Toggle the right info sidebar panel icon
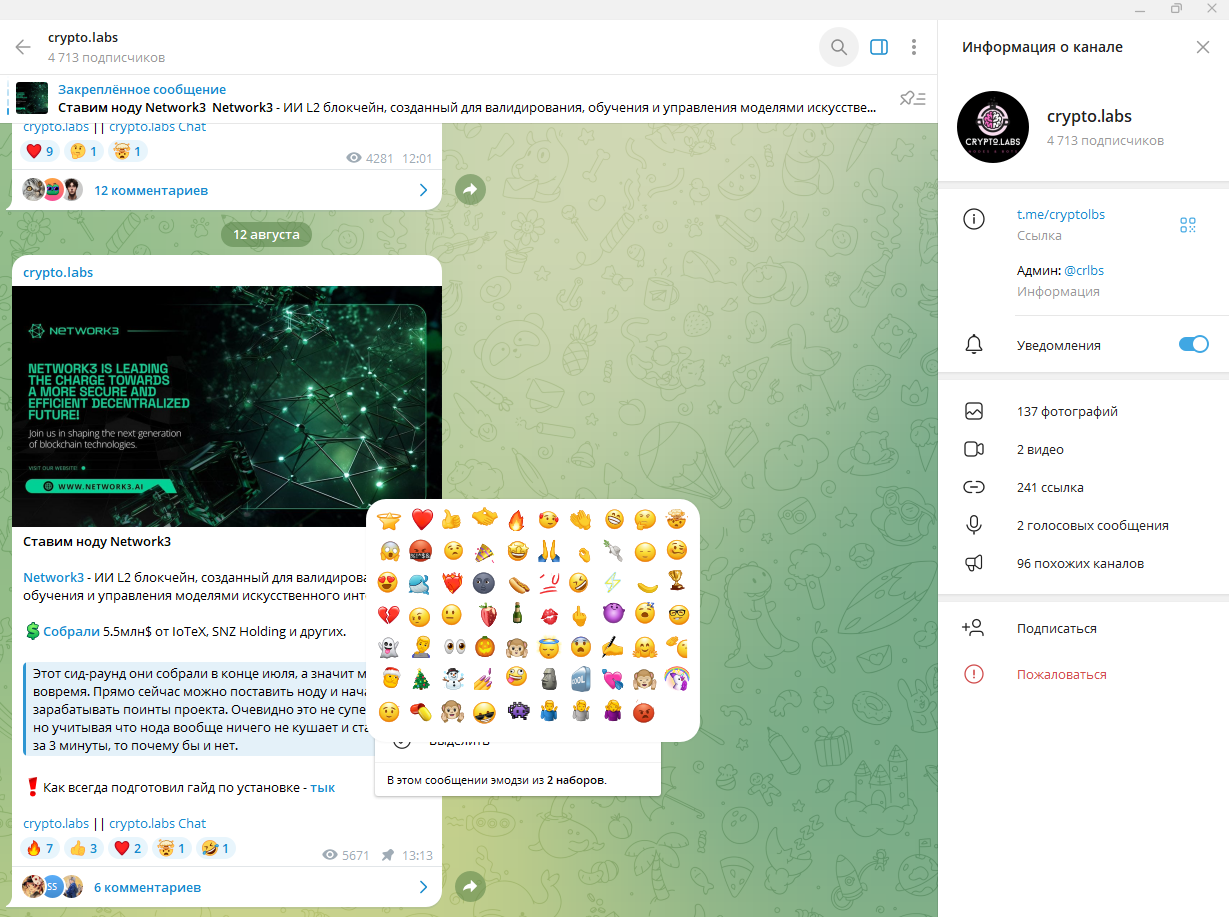The image size is (1229, 917). pos(879,47)
